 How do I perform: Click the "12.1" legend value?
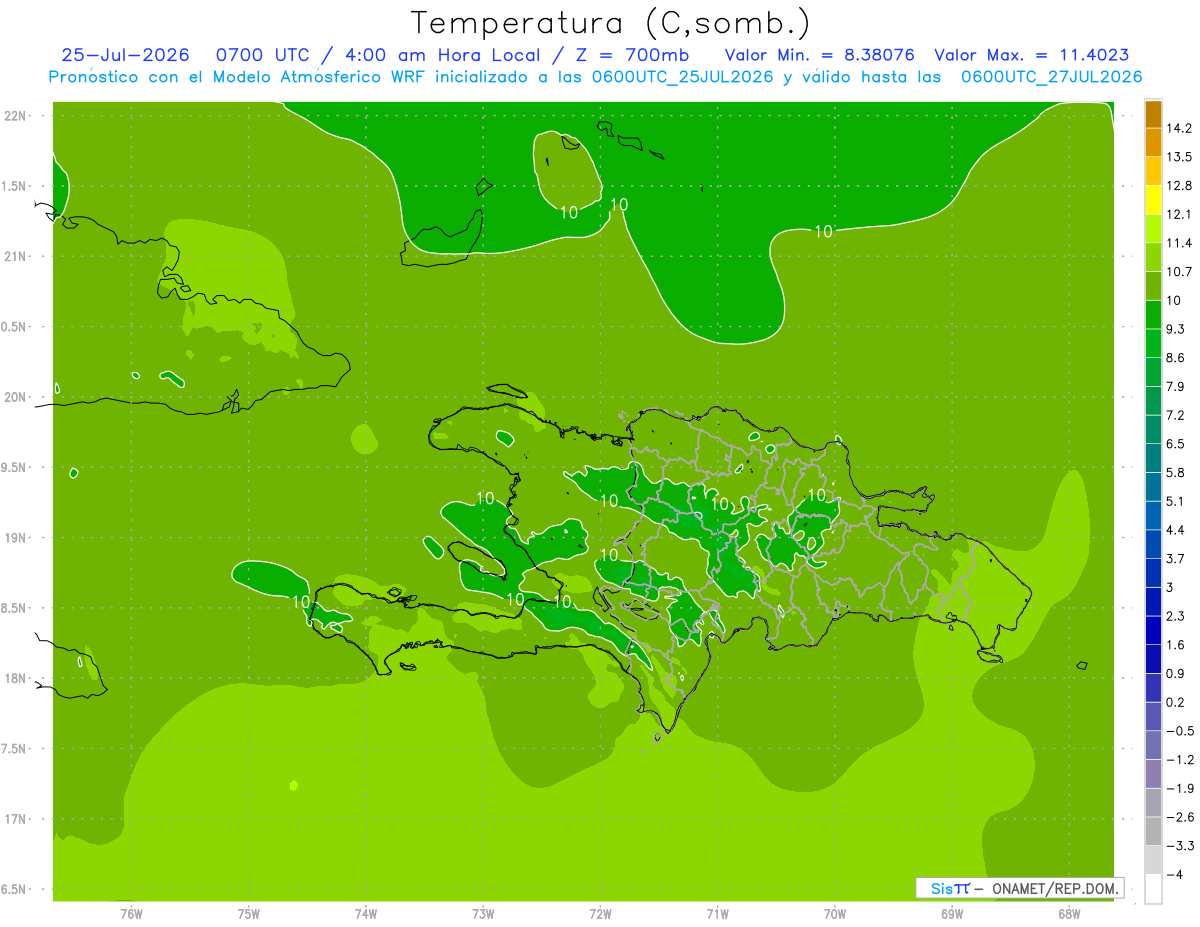1179,214
